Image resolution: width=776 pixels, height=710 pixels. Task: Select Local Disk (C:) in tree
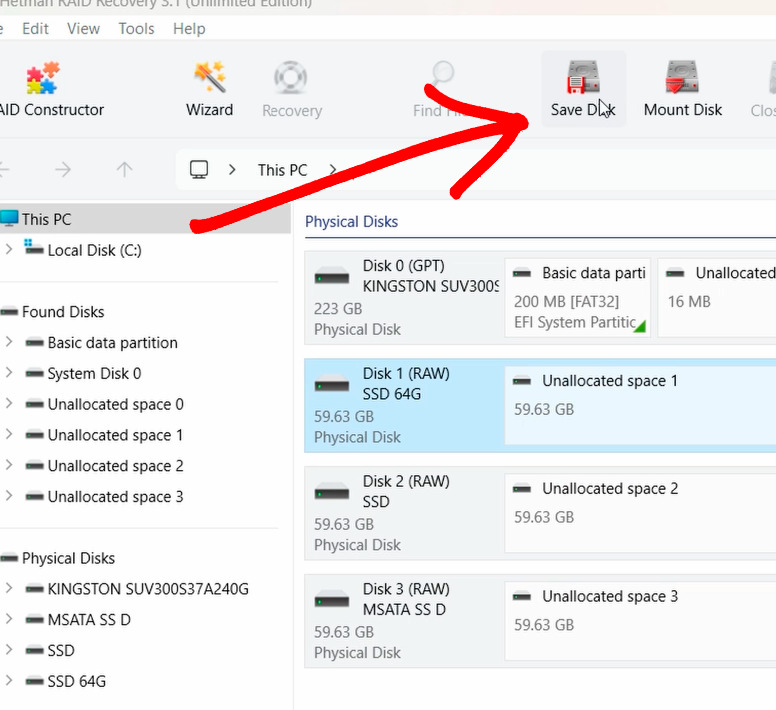click(x=95, y=250)
